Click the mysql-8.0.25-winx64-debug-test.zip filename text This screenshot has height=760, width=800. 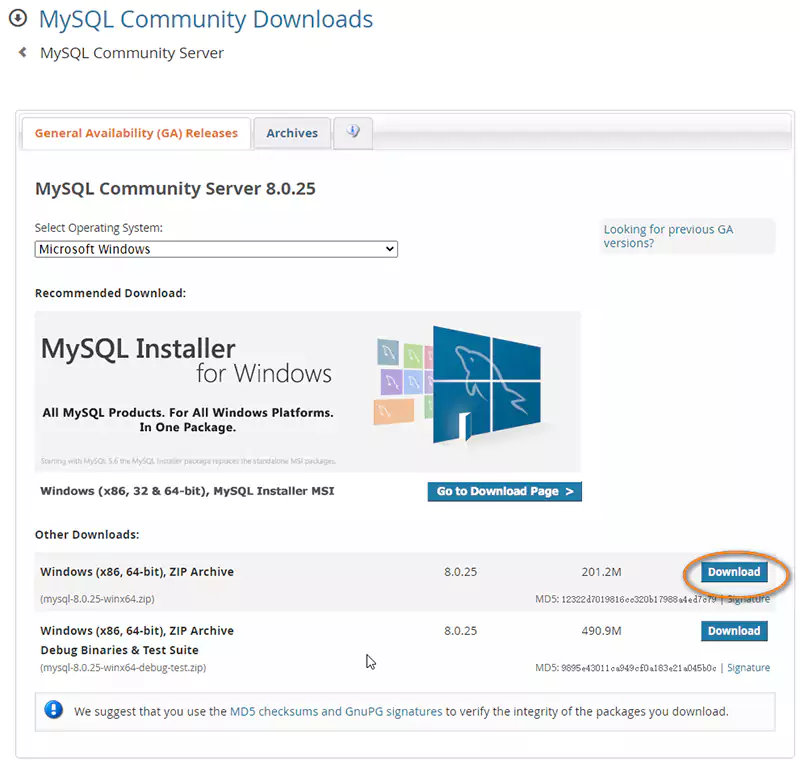[123, 667]
